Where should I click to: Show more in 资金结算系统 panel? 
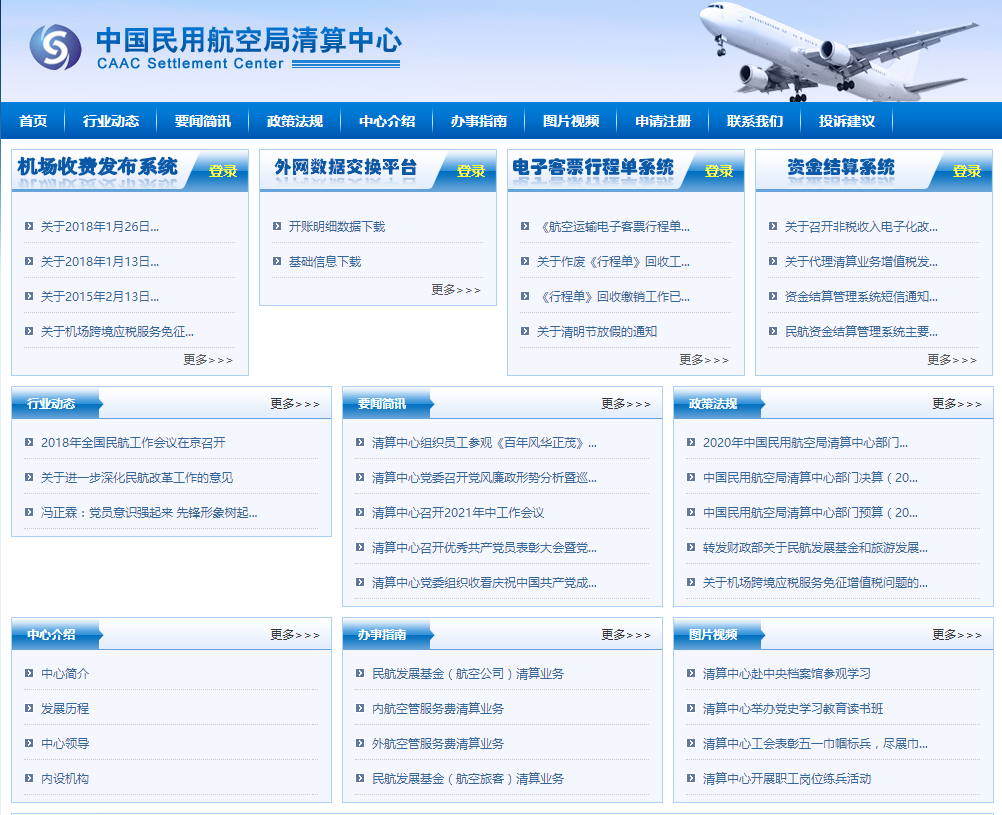(x=952, y=360)
